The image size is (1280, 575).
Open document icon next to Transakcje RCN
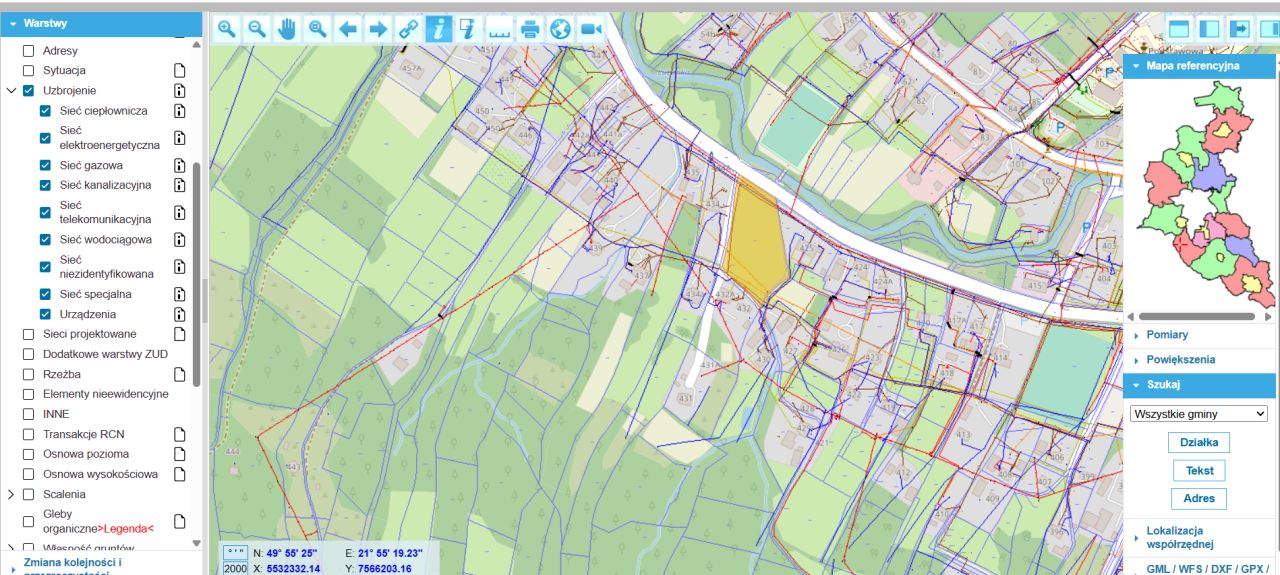(x=180, y=434)
